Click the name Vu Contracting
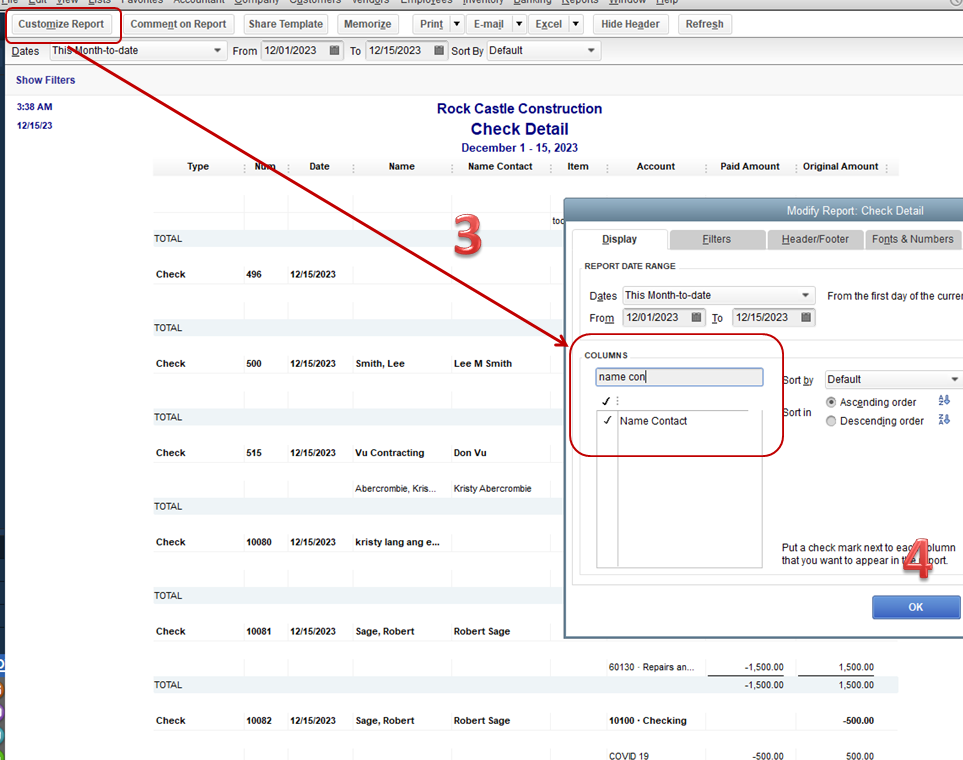The height and width of the screenshot is (760, 963). coord(389,453)
